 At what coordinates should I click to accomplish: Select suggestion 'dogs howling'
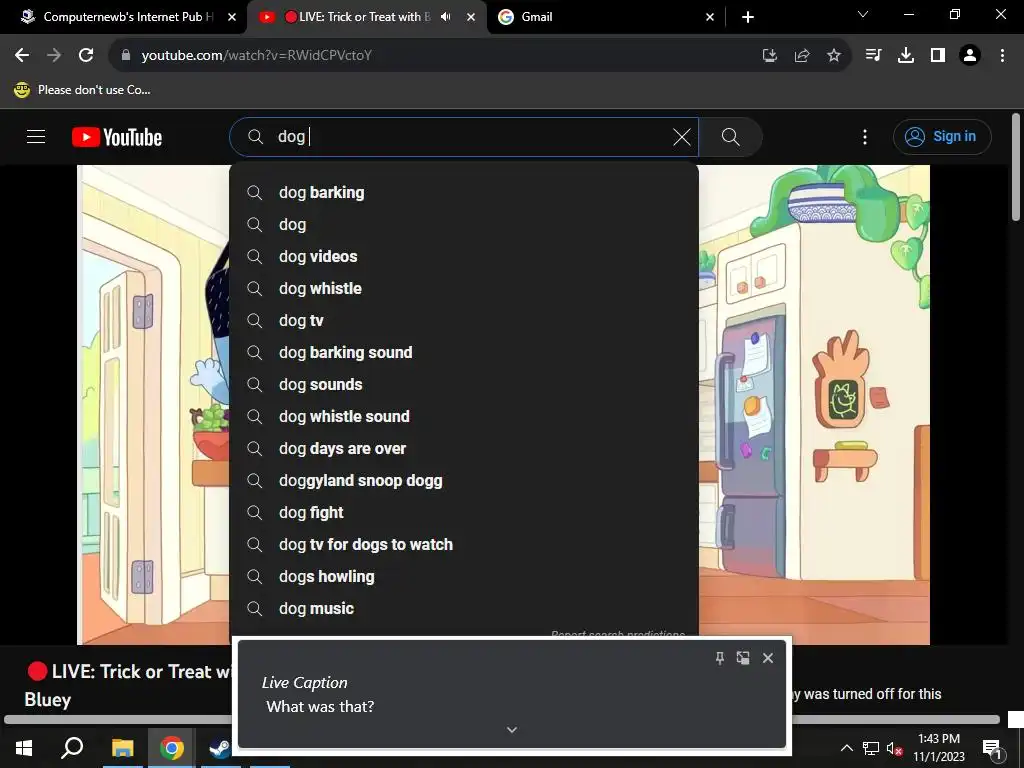[x=464, y=577]
